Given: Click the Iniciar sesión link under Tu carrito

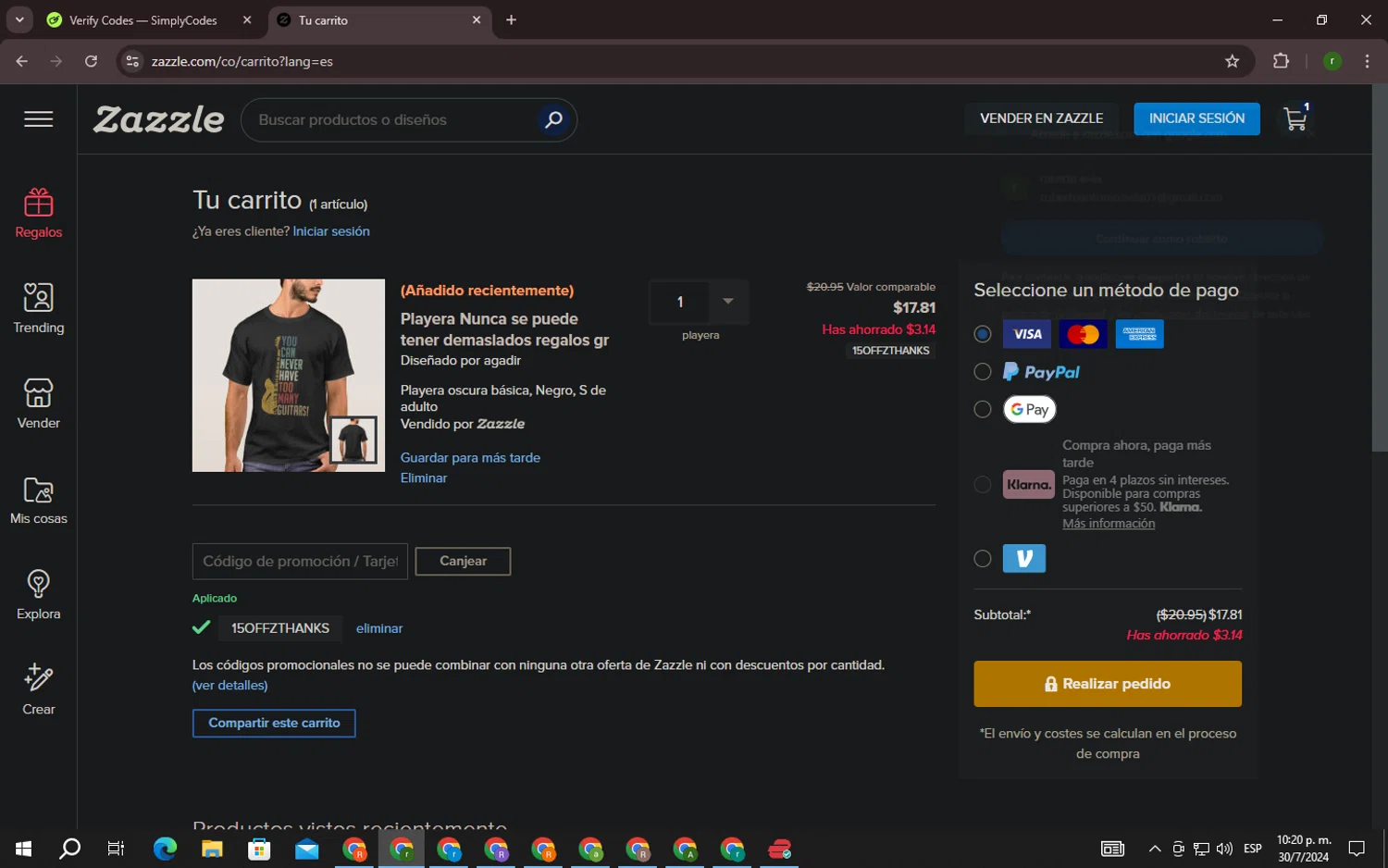Looking at the screenshot, I should coord(331,231).
